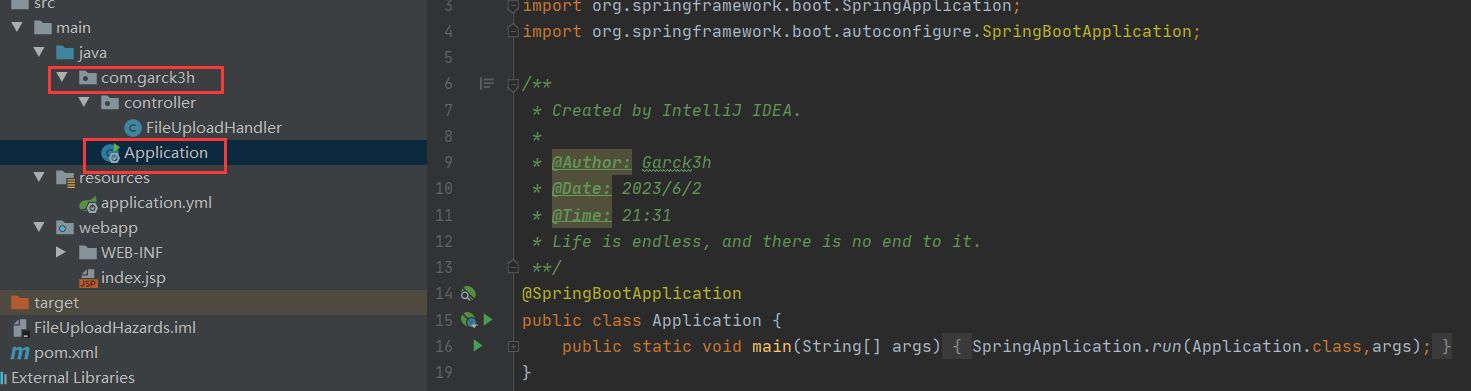Viewport: 1471px width, 391px height.
Task: Select the resources folder
Action: pos(114,178)
